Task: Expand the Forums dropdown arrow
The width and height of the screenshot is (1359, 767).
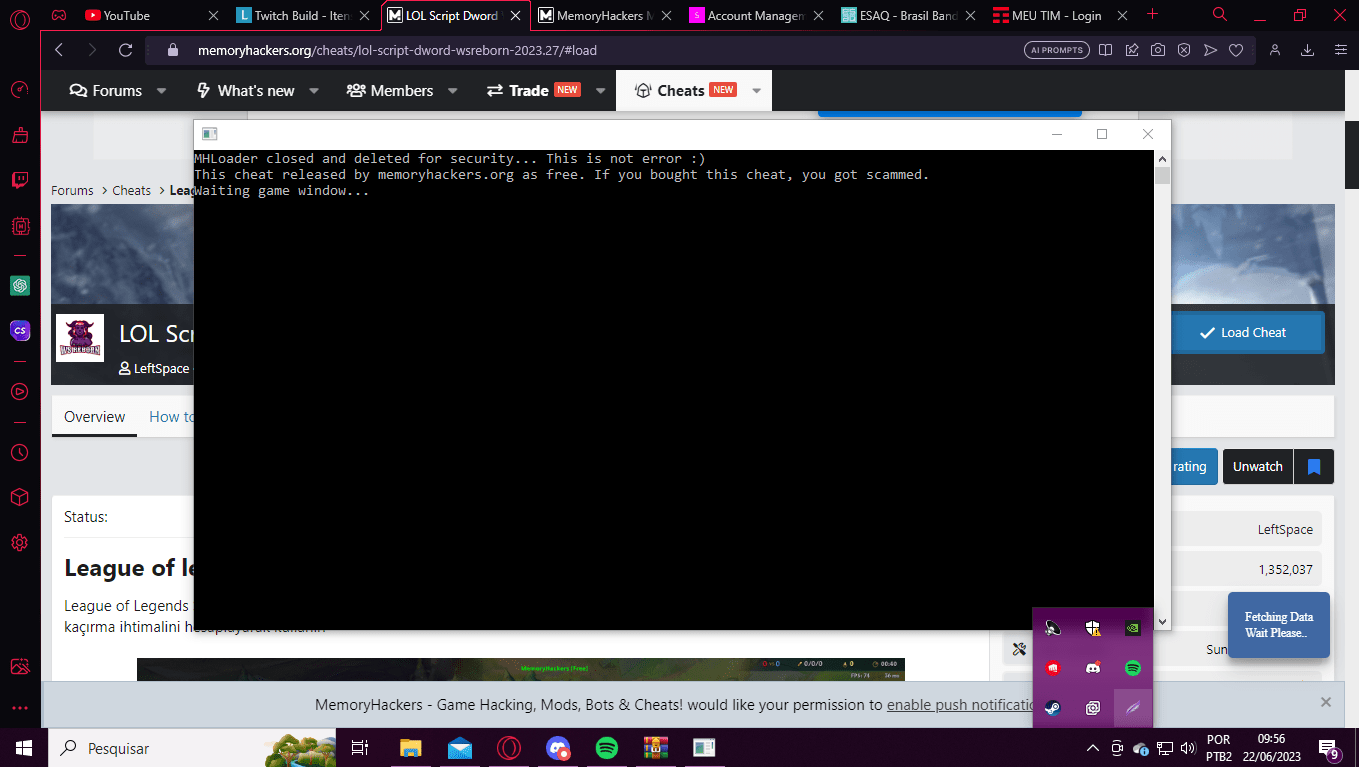Action: coord(161,91)
